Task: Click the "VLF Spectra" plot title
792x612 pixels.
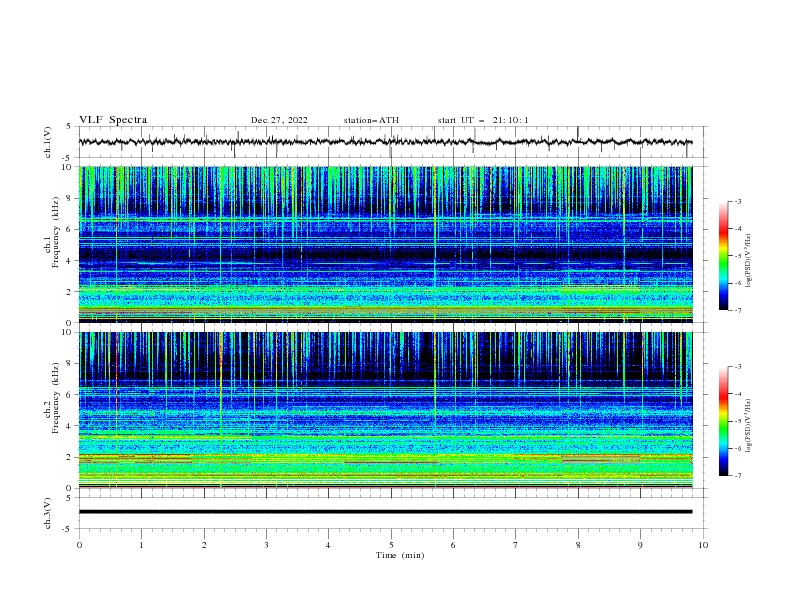Action: 113,120
